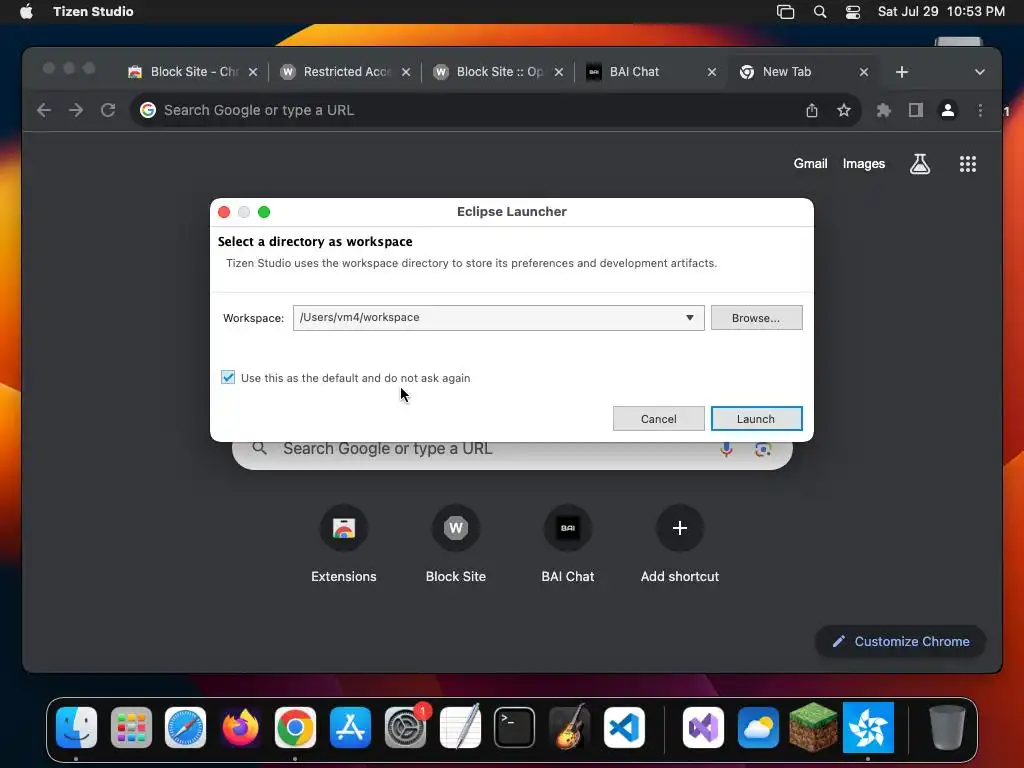Close the New Tab tab
The image size is (1024, 768).
point(864,72)
